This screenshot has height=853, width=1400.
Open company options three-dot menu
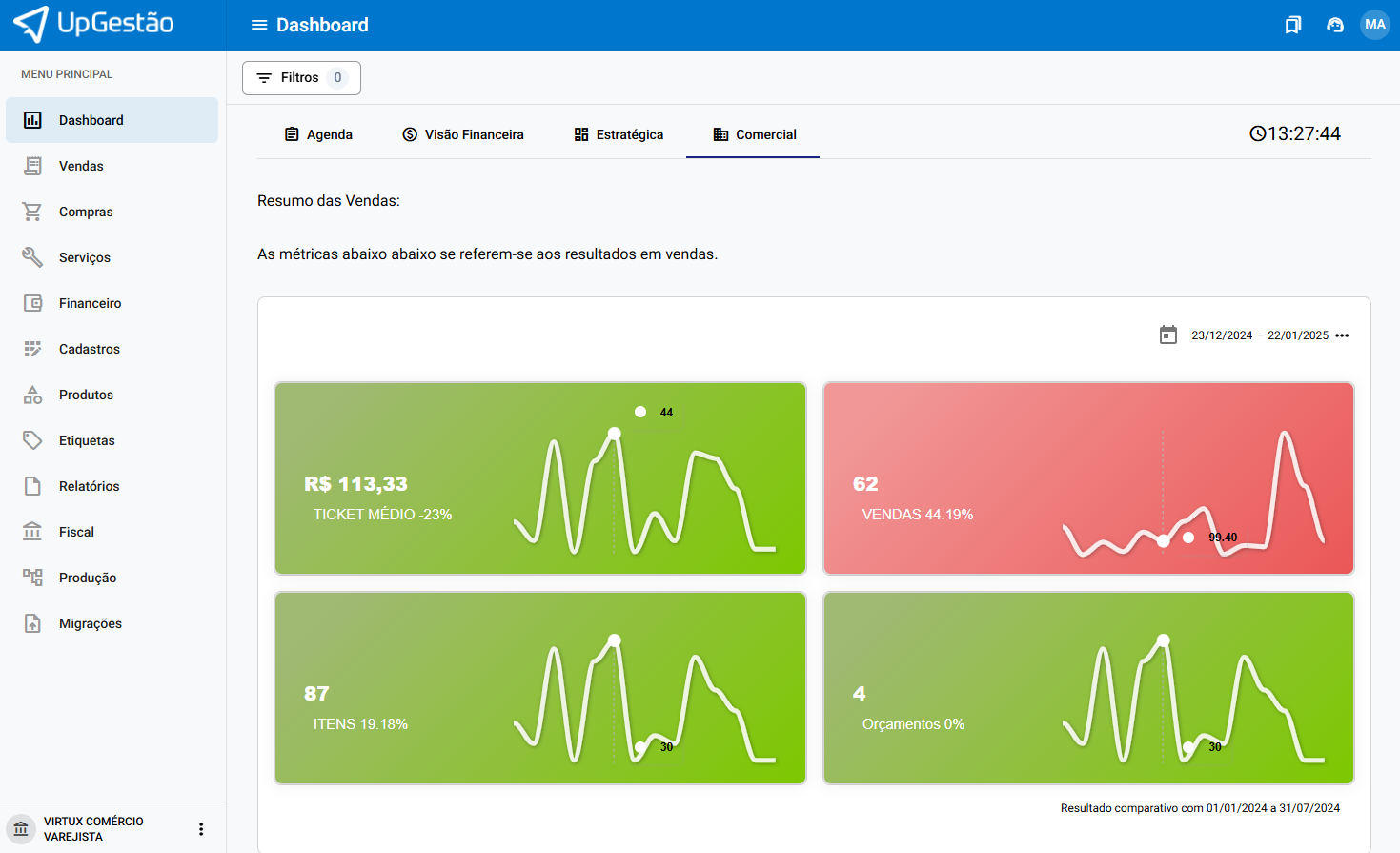201,829
